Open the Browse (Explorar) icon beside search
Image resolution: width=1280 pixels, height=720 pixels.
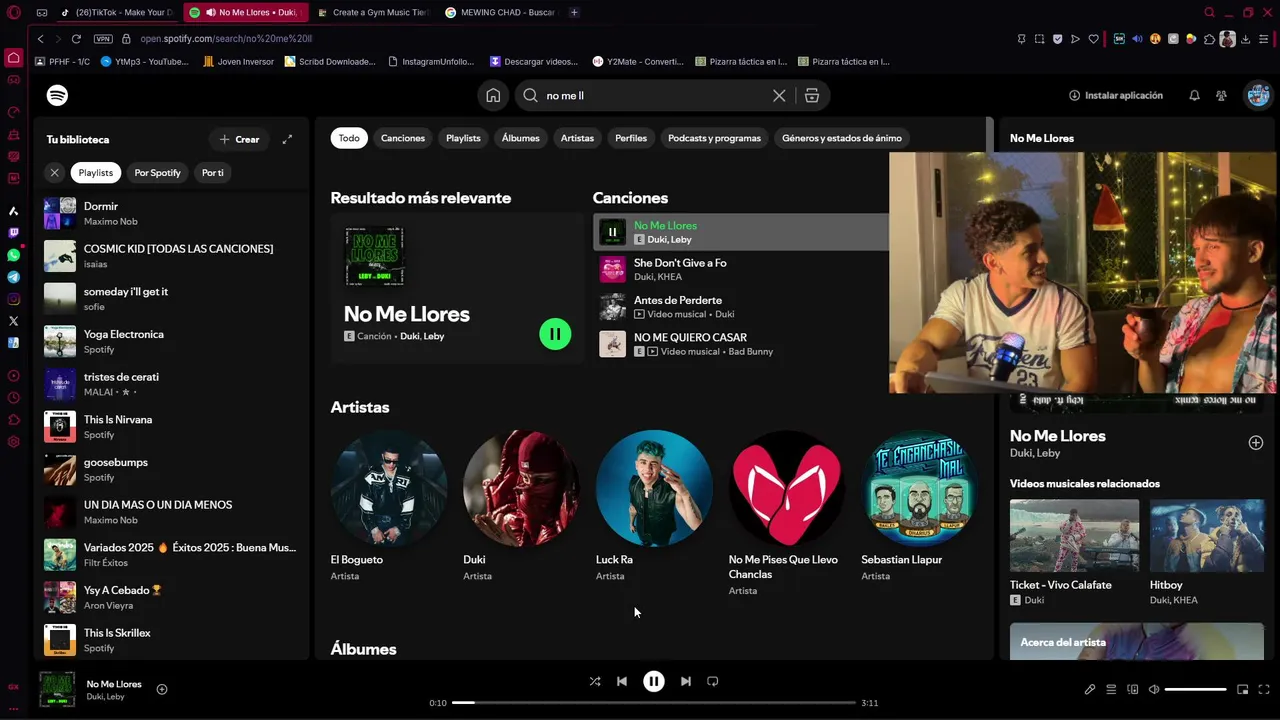click(x=812, y=96)
